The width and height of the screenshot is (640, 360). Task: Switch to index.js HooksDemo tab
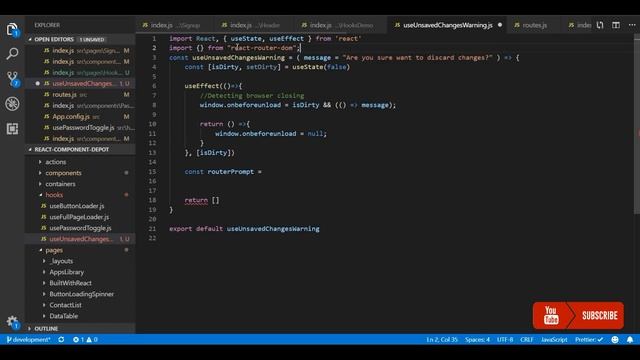pos(341,25)
